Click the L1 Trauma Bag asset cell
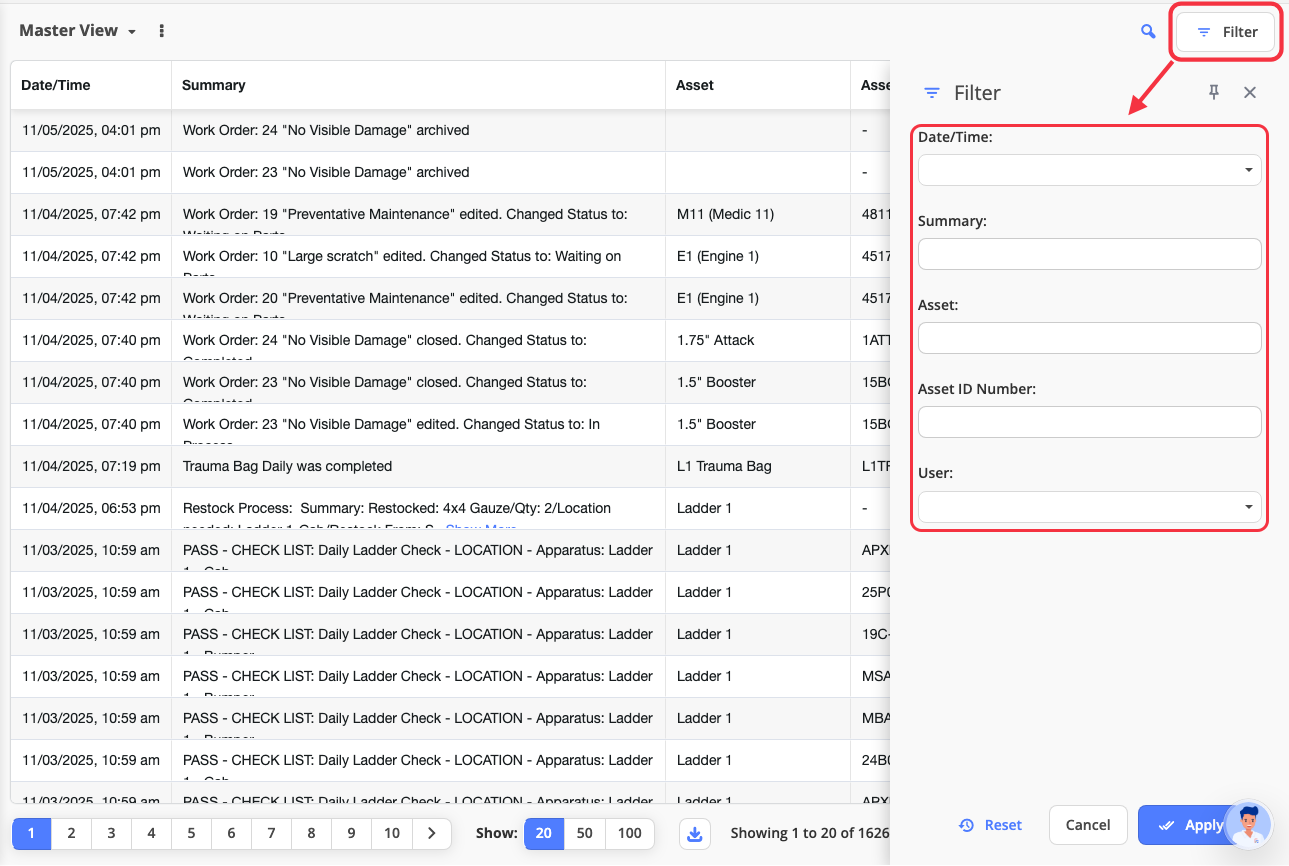The height and width of the screenshot is (866, 1289). coord(758,466)
